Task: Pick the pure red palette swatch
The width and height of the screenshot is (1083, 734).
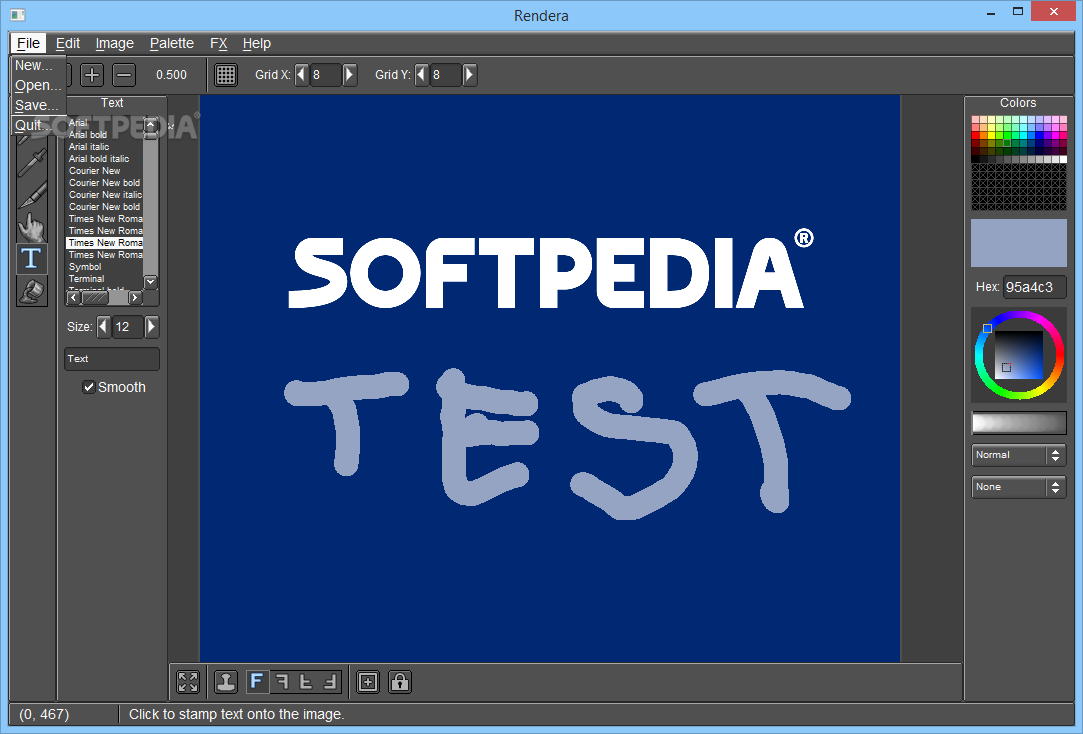Action: pyautogui.click(x=975, y=136)
